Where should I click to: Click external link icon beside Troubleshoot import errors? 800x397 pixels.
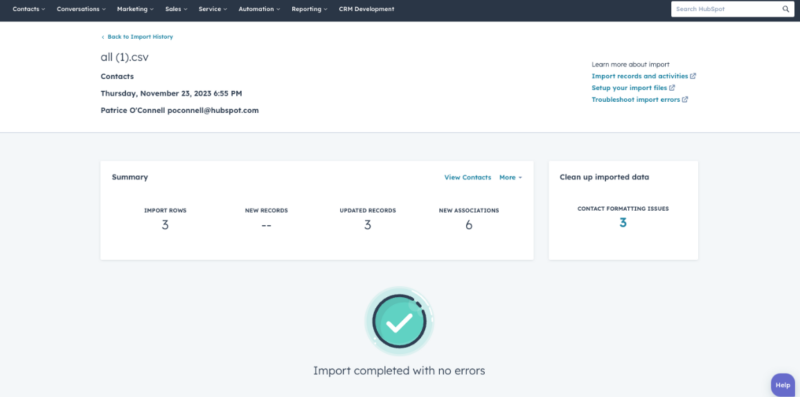pyautogui.click(x=685, y=100)
